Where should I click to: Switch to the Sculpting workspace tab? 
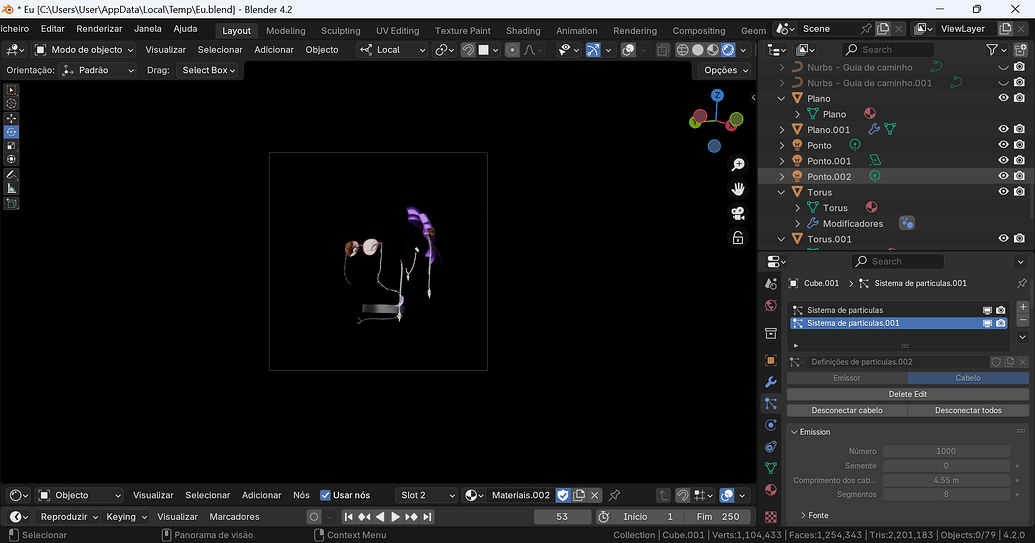click(x=341, y=30)
